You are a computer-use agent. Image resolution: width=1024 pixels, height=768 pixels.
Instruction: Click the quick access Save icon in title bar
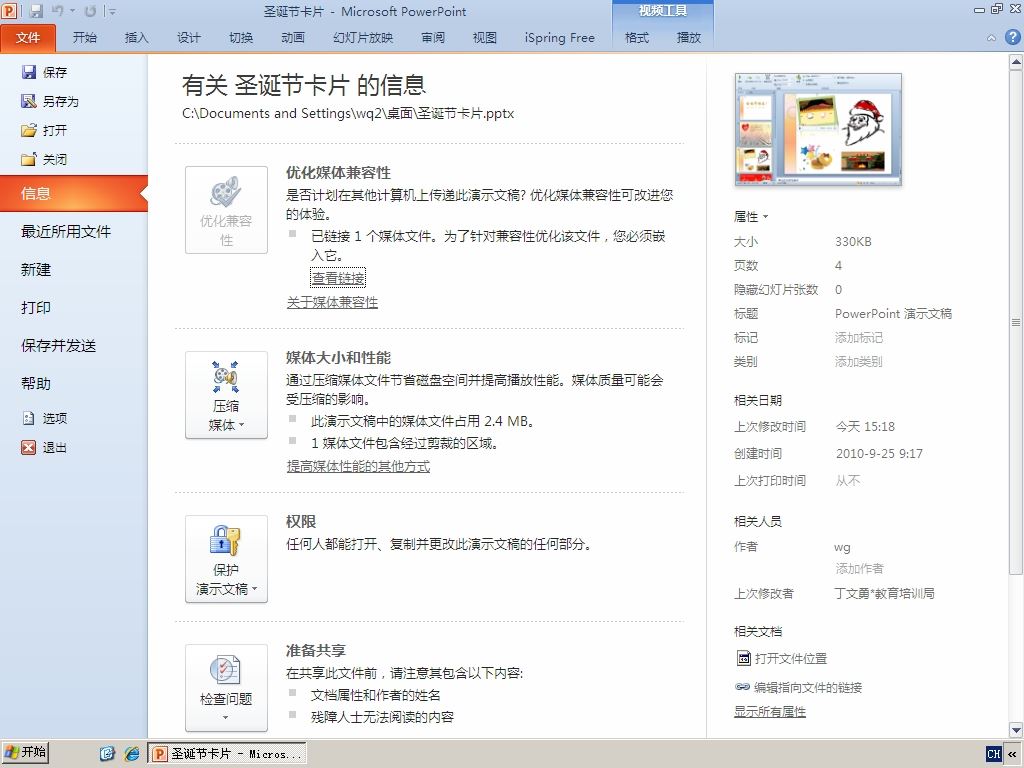pyautogui.click(x=36, y=11)
